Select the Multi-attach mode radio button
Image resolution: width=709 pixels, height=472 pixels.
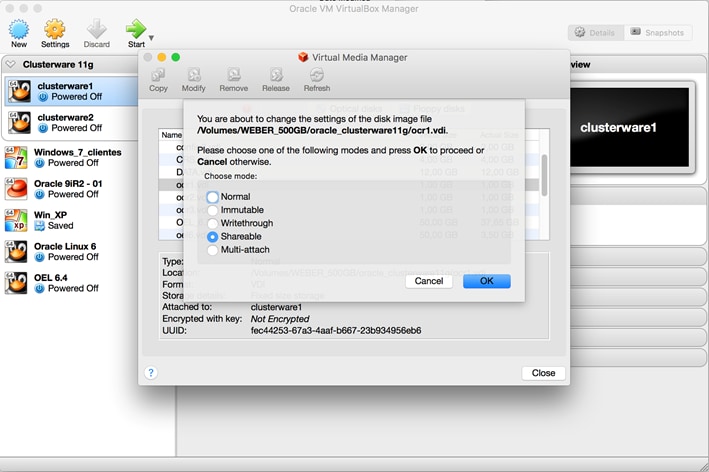(213, 250)
